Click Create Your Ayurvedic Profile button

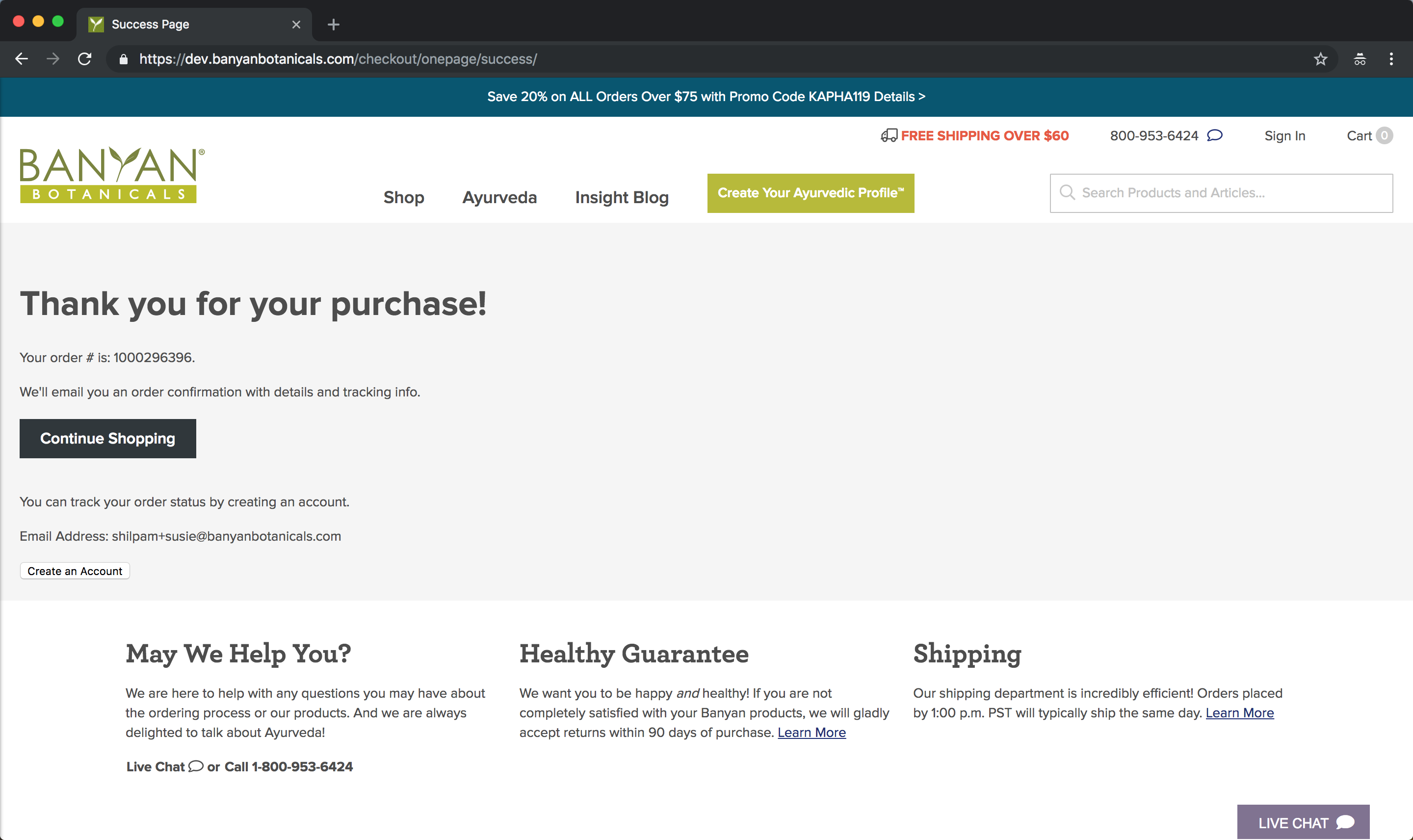pos(811,193)
